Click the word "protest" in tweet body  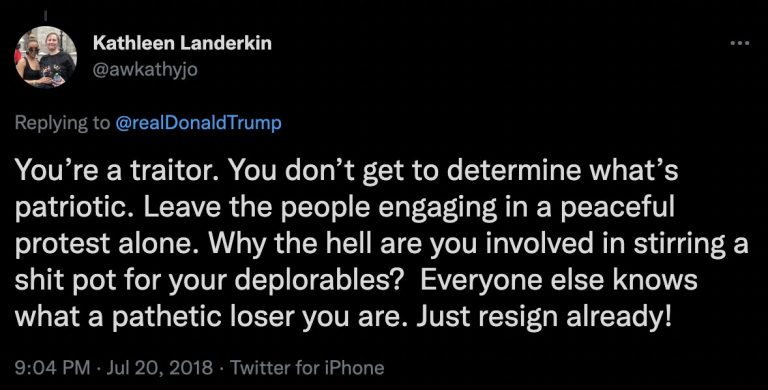60,244
